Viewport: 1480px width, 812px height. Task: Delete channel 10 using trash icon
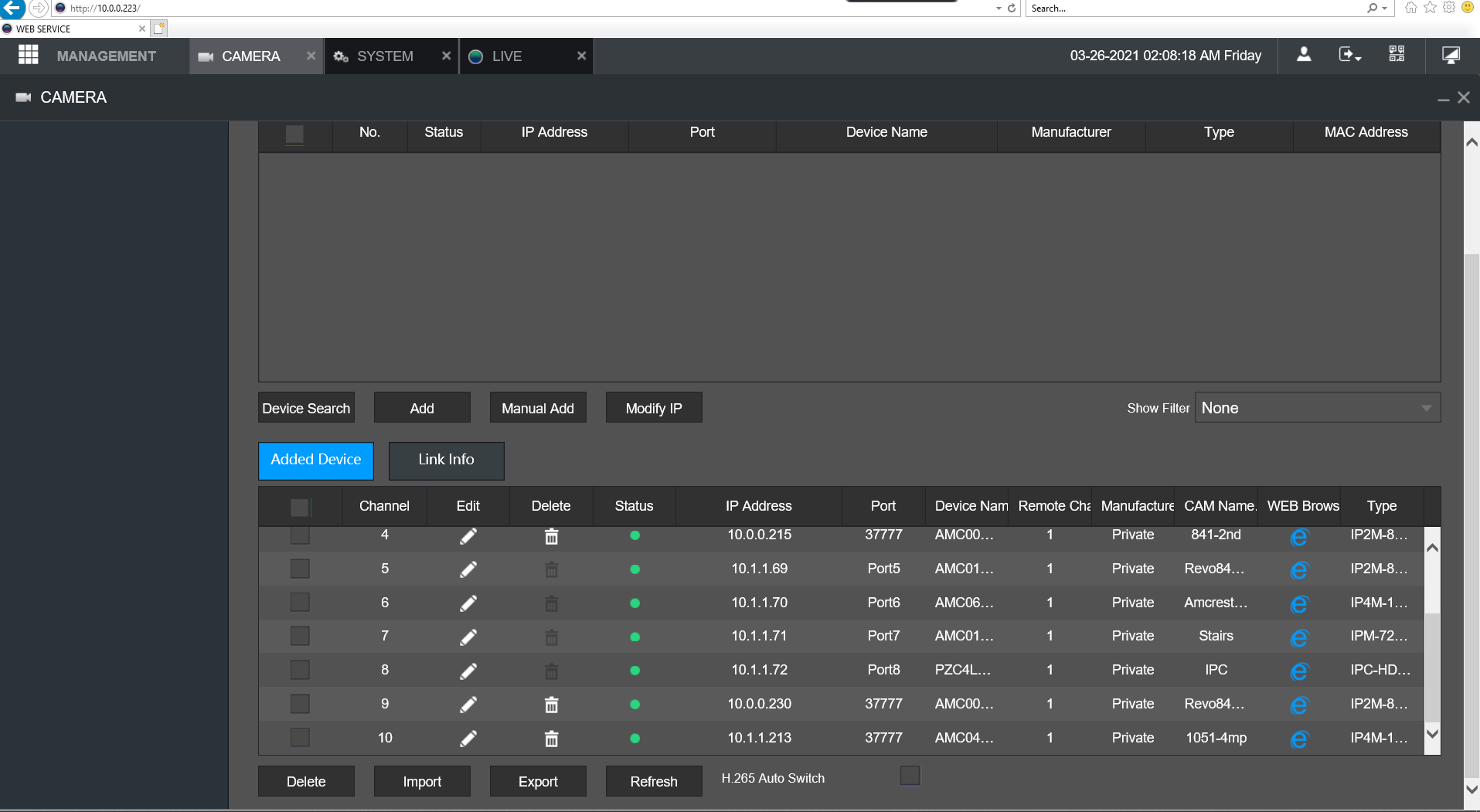551,739
